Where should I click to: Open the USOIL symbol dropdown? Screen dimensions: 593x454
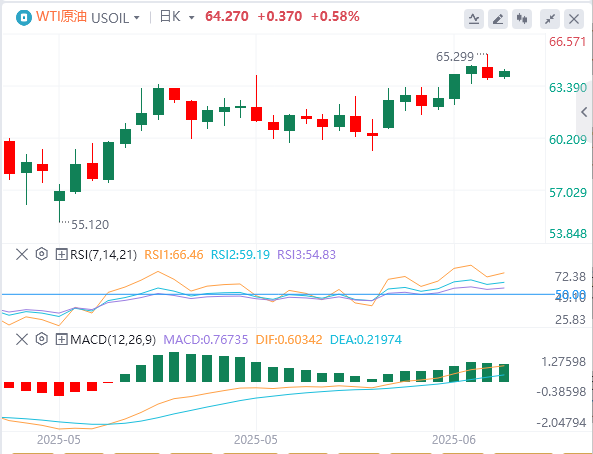[115, 18]
